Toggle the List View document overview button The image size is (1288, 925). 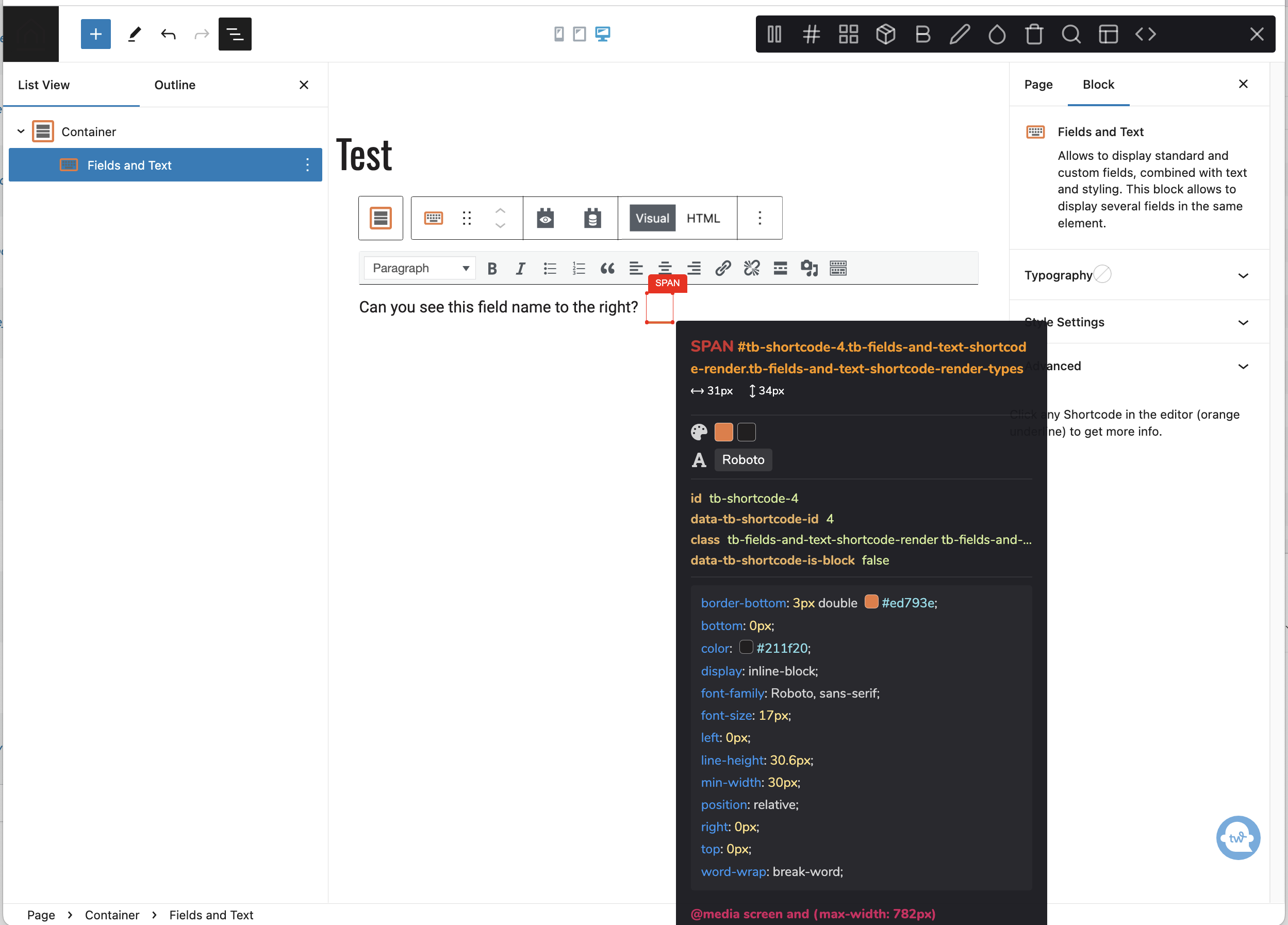click(235, 34)
